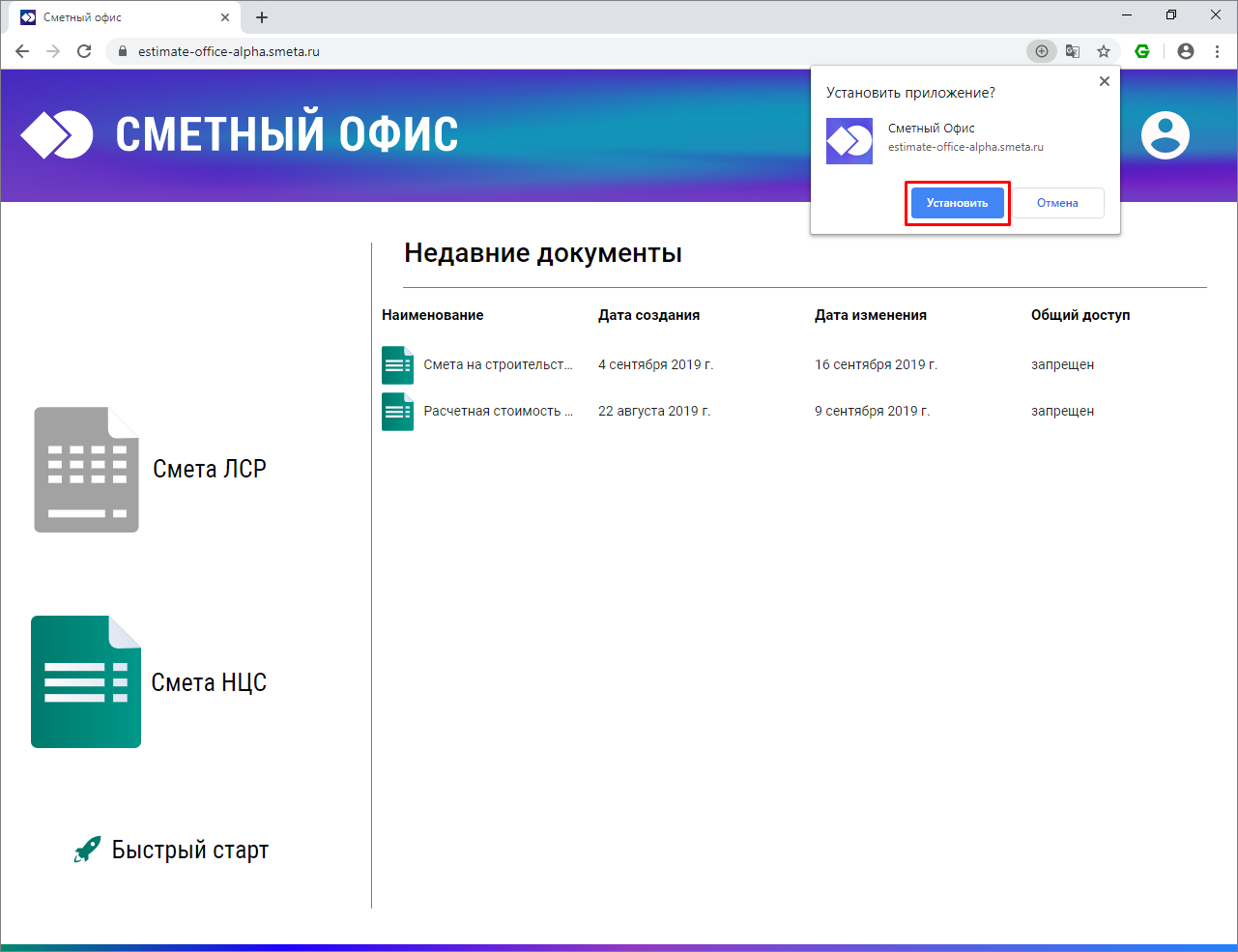Click the browser forward arrow
This screenshot has height=952, width=1238.
(53, 51)
